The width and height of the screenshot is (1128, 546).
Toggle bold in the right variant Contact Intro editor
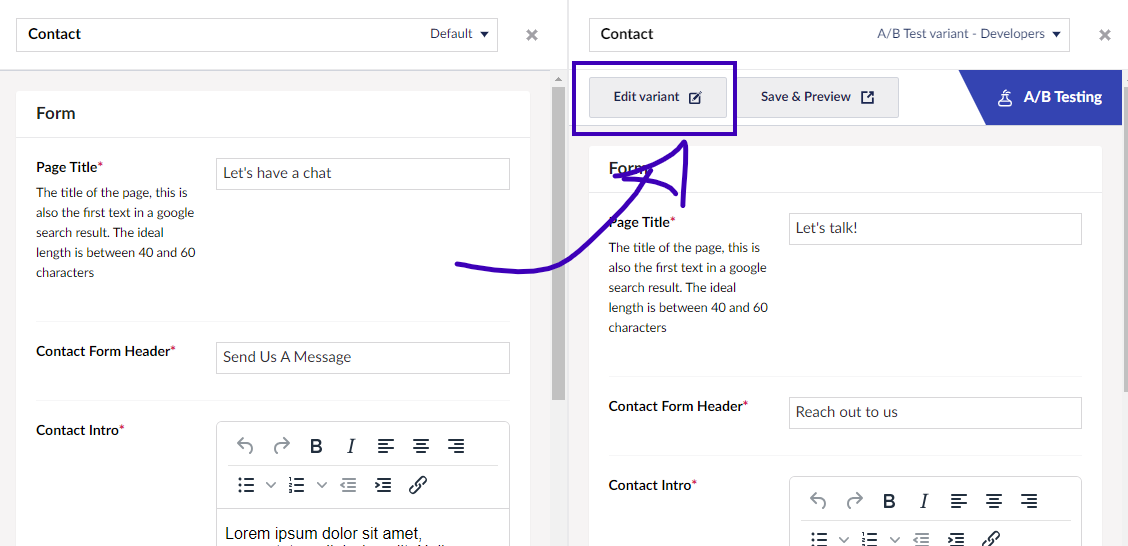pos(889,501)
